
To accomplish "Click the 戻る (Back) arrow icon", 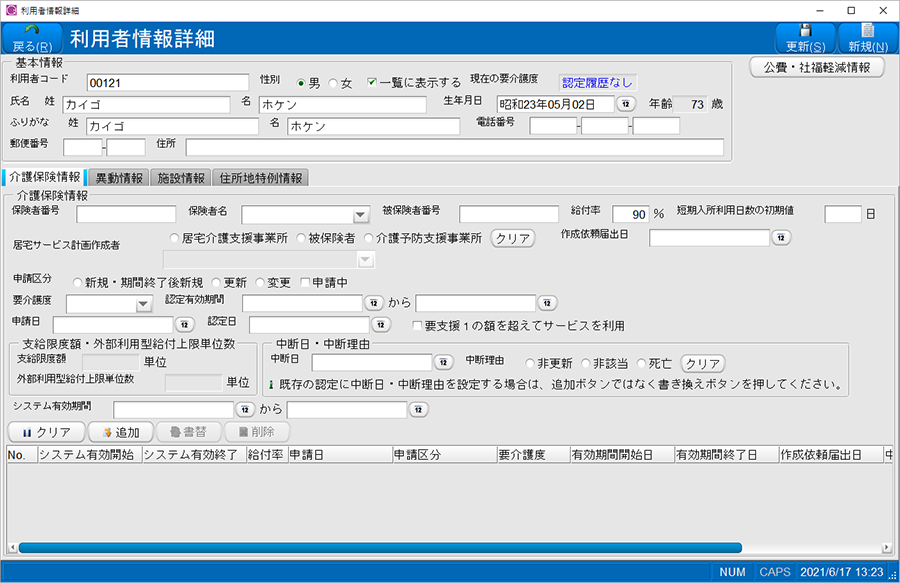I will [31, 32].
